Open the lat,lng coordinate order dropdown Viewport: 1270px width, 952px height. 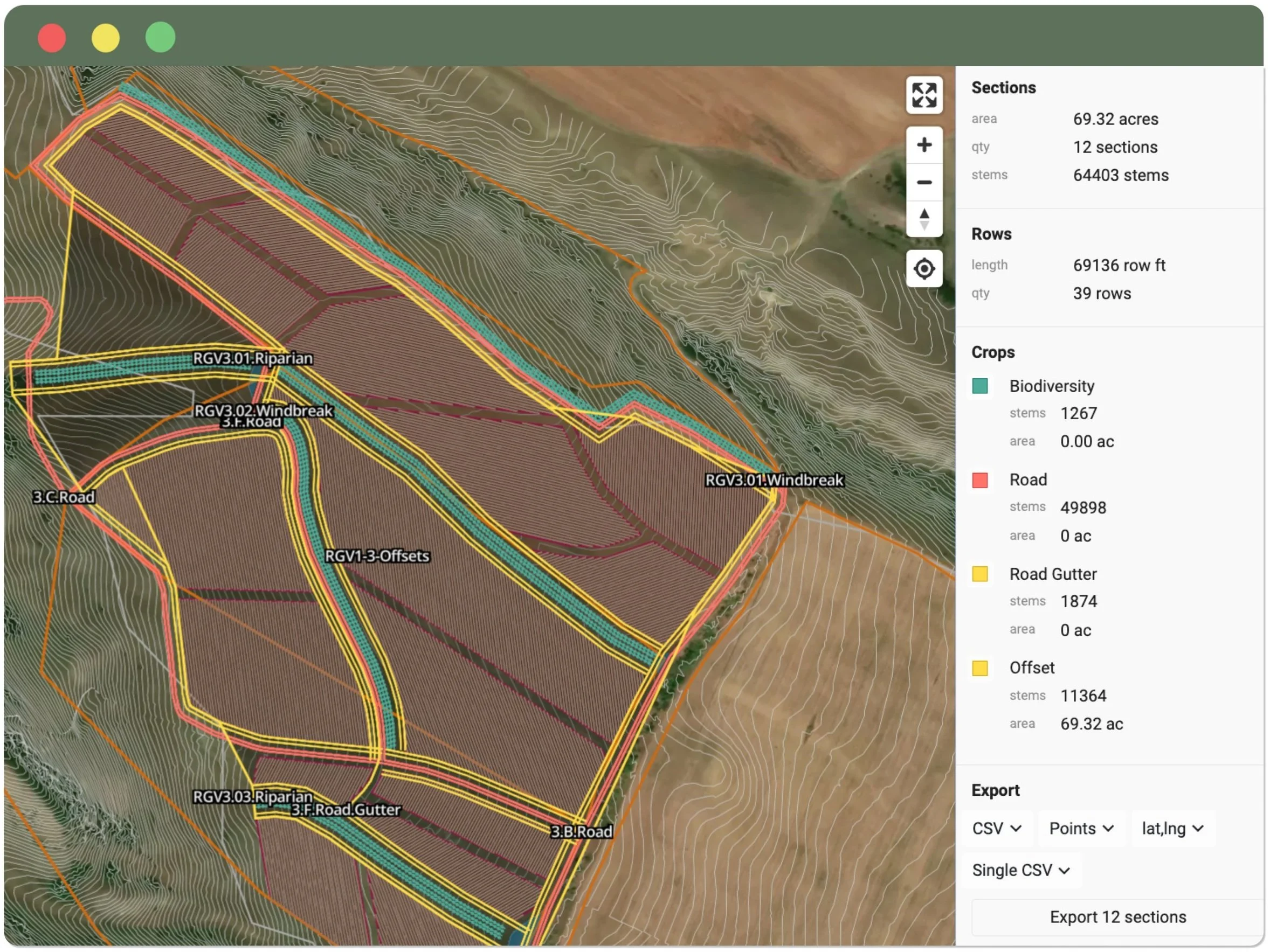[1172, 828]
